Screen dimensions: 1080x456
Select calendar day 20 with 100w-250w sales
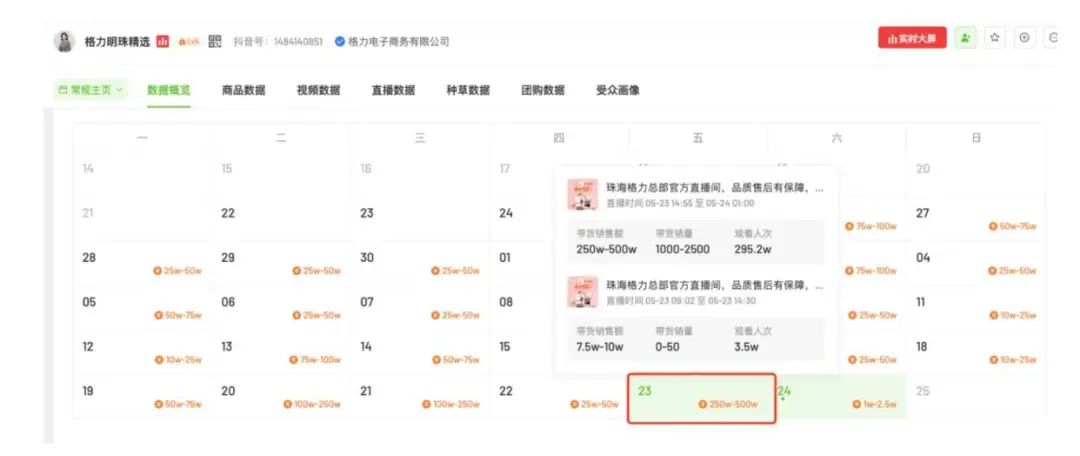click(x=280, y=397)
